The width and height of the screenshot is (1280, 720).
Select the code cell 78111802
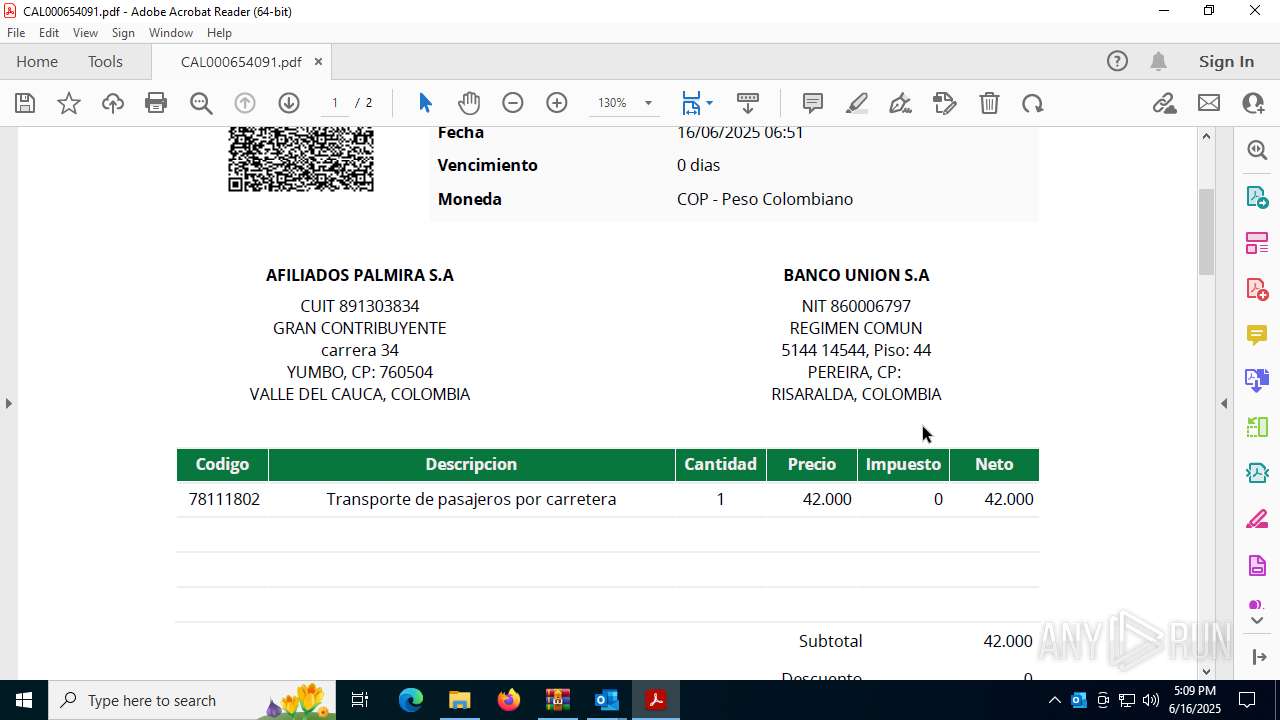tap(224, 499)
